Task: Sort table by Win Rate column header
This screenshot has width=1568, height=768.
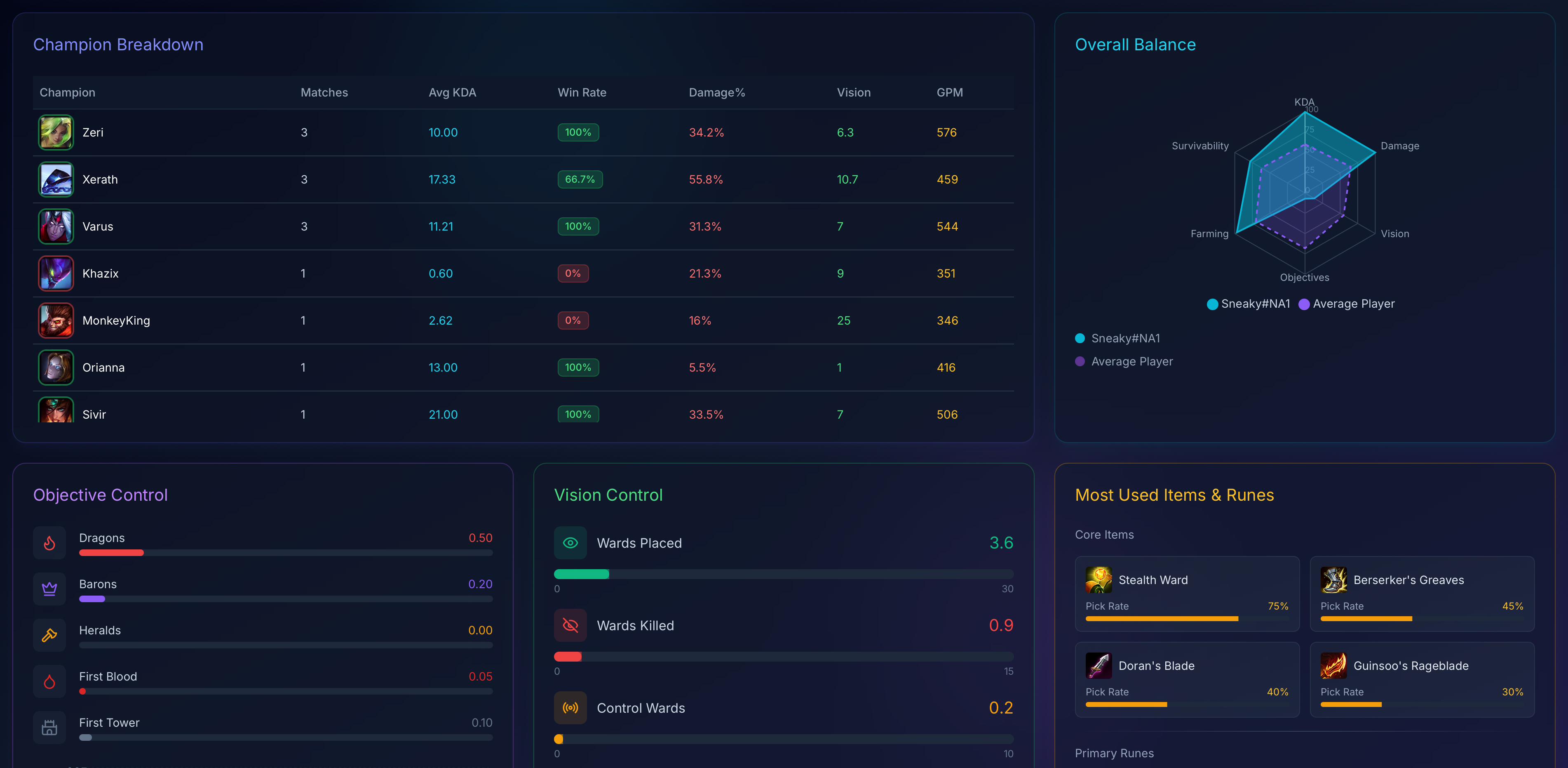Action: pos(582,92)
